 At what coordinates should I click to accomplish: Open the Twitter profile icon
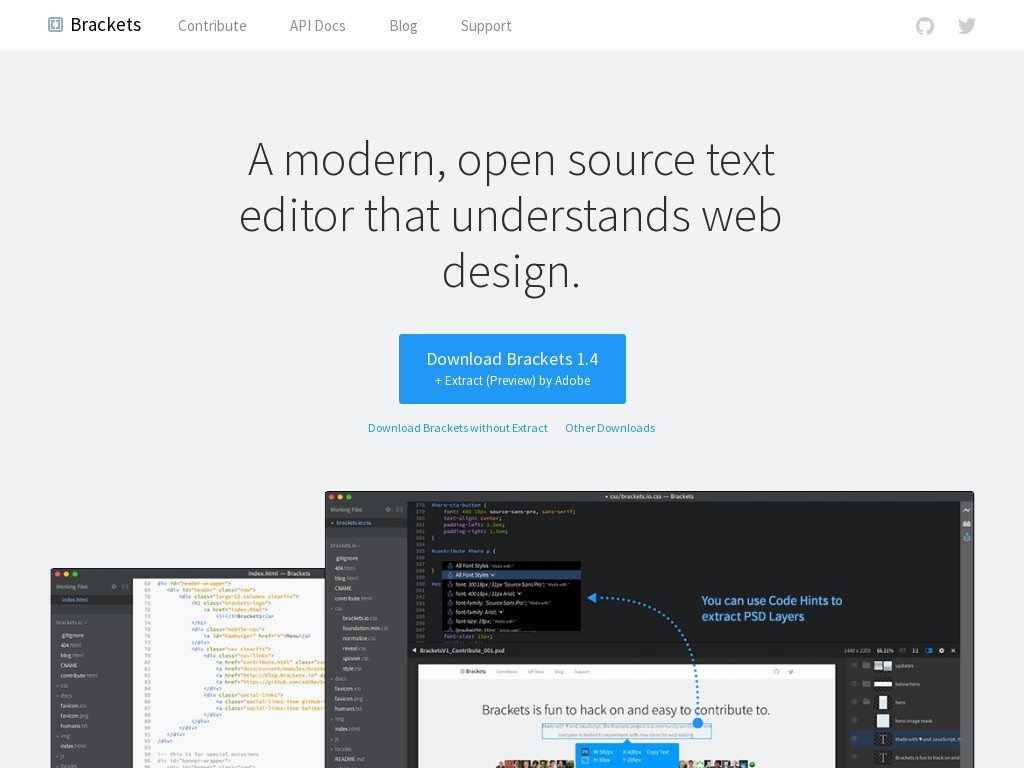[967, 26]
